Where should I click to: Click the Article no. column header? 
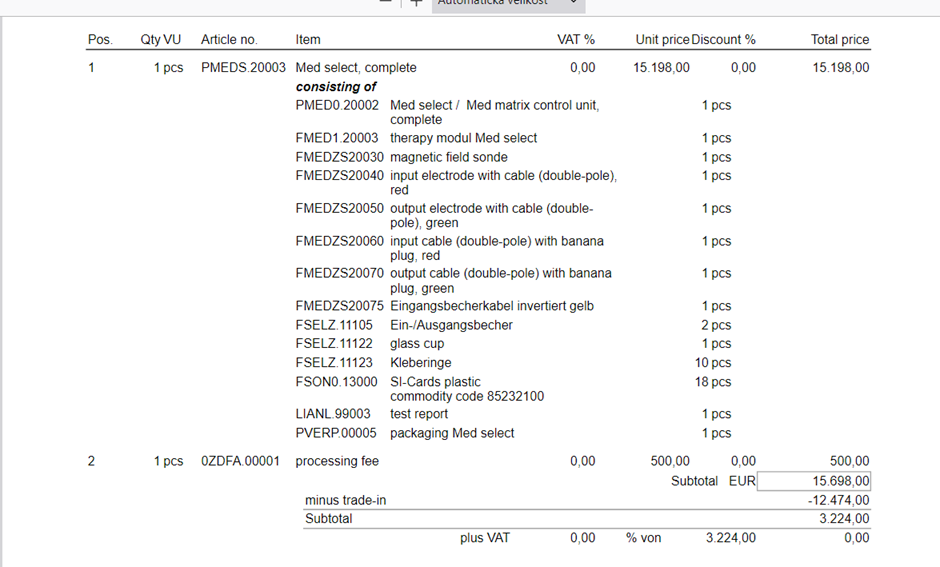pos(229,40)
